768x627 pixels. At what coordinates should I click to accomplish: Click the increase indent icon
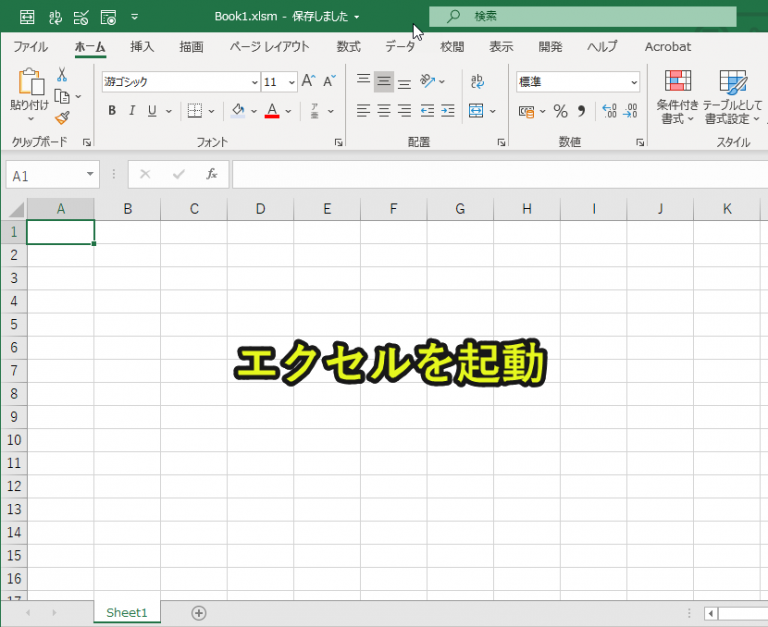[447, 111]
